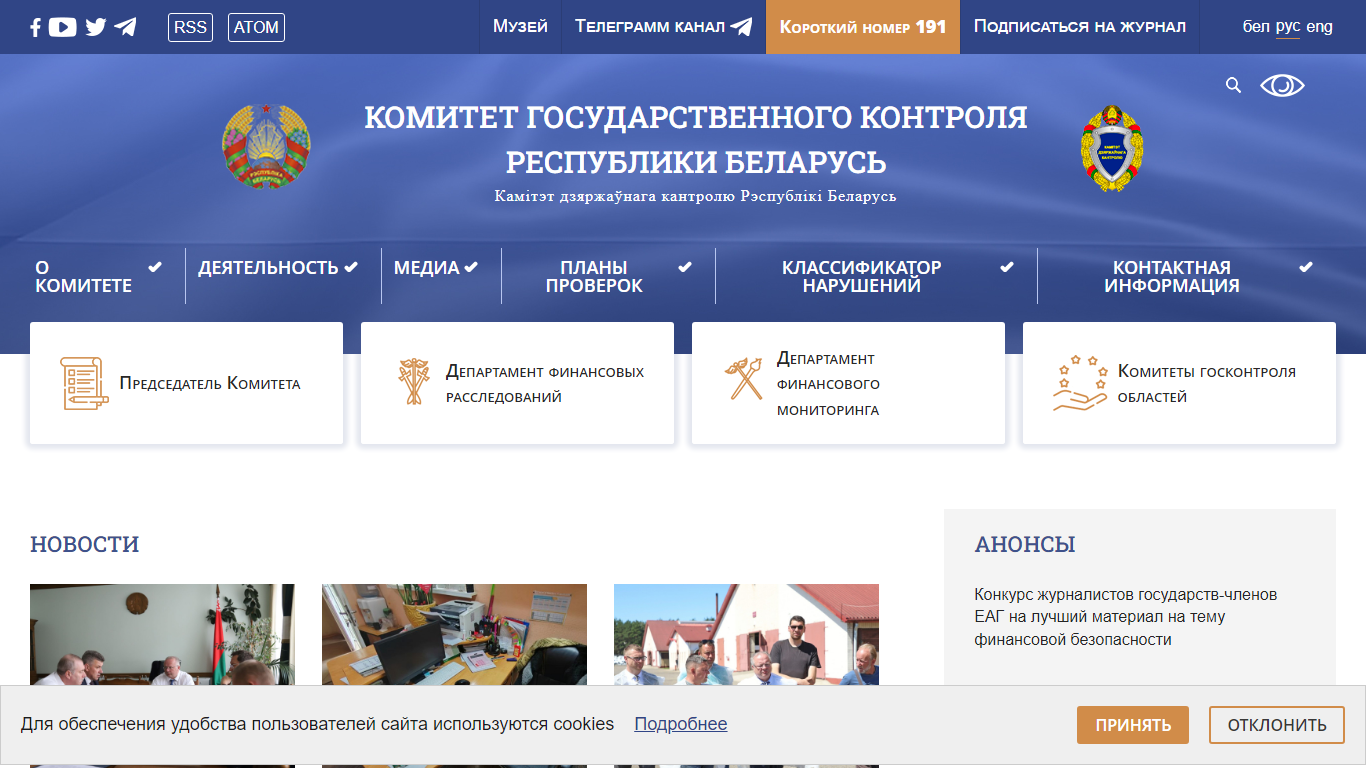Click the Новости heading

85,544
